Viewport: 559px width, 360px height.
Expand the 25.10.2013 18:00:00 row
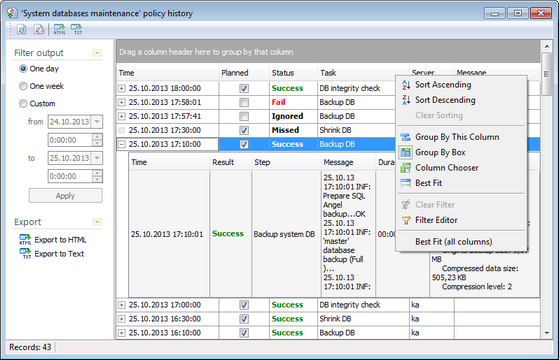pos(122,88)
